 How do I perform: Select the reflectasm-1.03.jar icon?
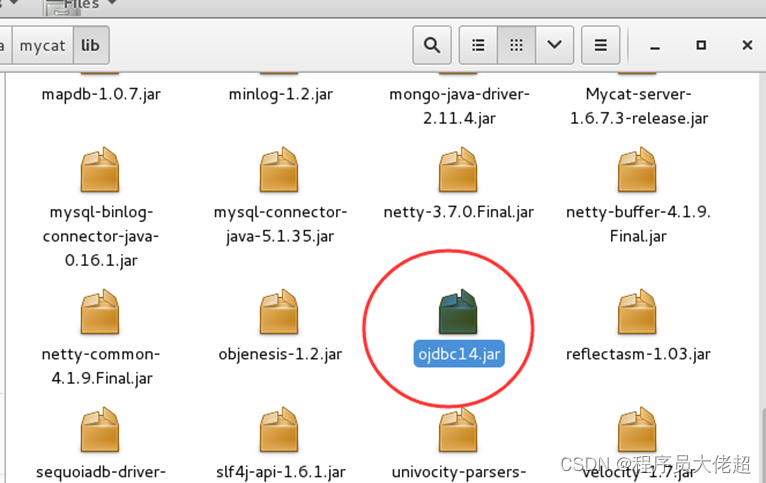638,312
